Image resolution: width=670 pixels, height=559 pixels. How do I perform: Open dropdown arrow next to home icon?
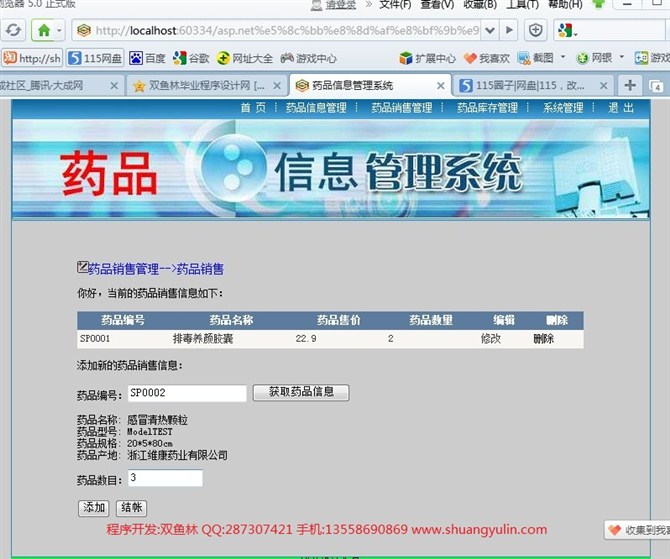click(x=59, y=30)
